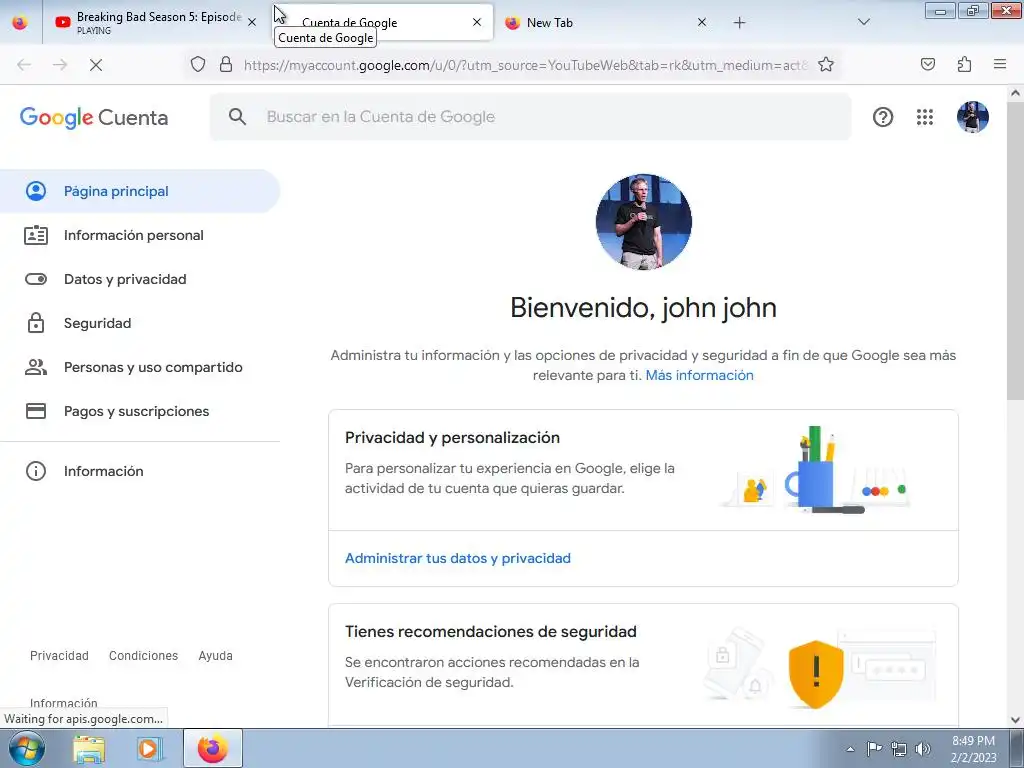Click page scrollbar down arrow
Screen dimensions: 1024x768
1015,720
